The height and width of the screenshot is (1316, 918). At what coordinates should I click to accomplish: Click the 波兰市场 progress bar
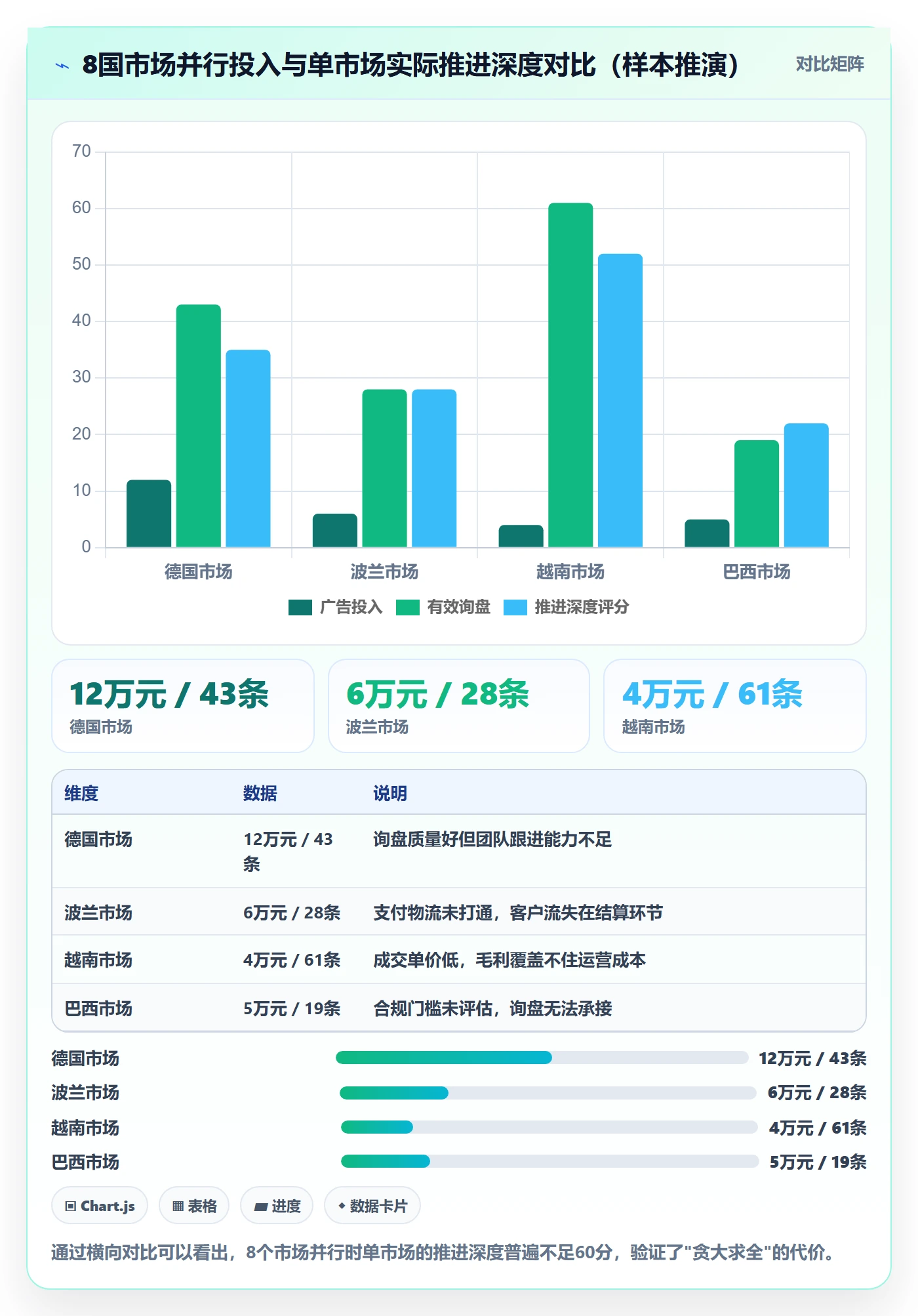(x=548, y=1093)
